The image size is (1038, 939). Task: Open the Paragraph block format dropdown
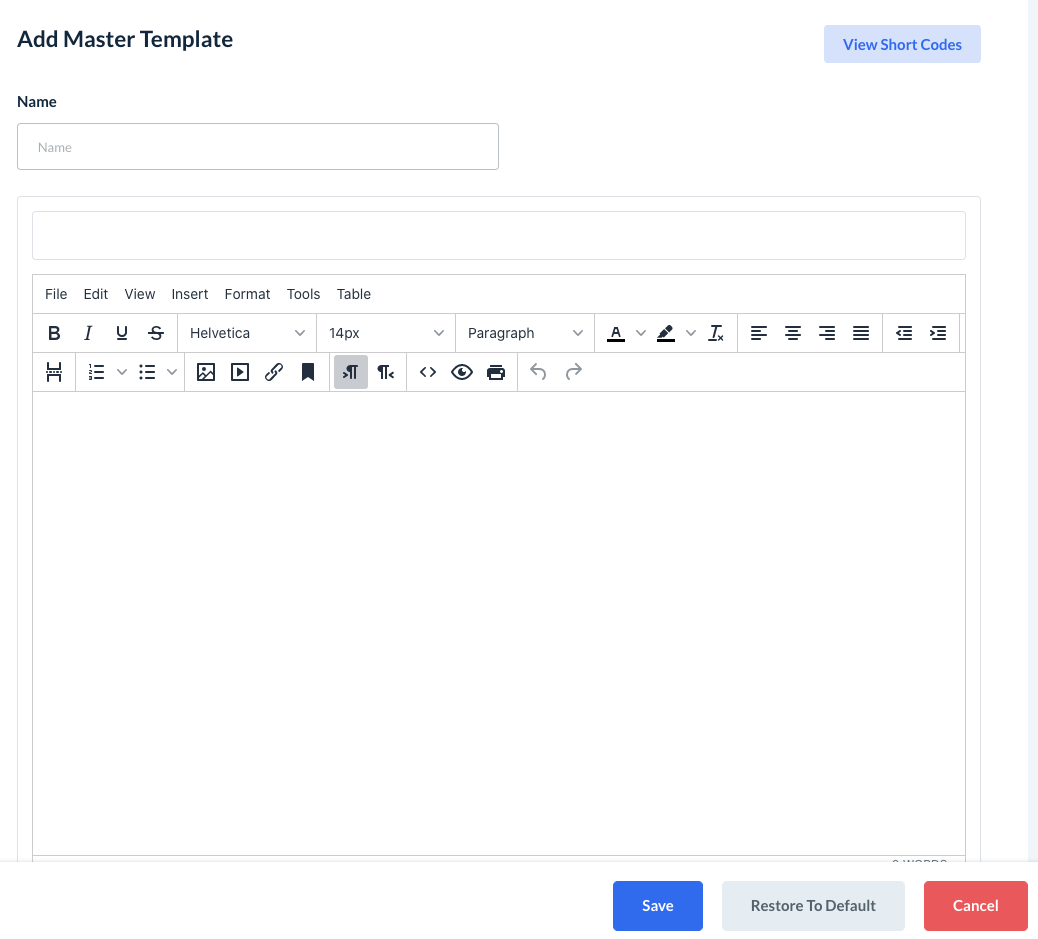click(525, 333)
